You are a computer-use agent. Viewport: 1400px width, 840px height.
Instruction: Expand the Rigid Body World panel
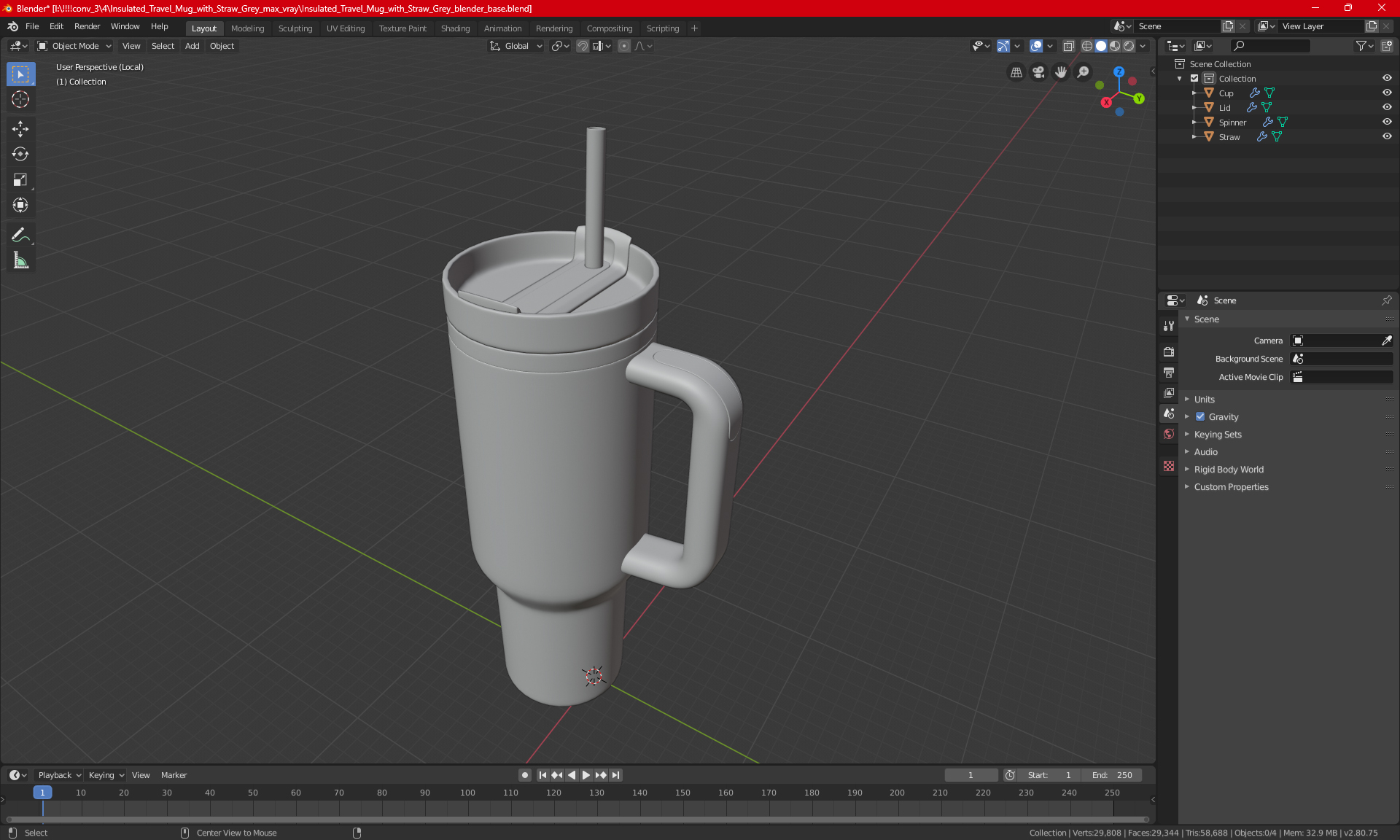click(x=1229, y=470)
